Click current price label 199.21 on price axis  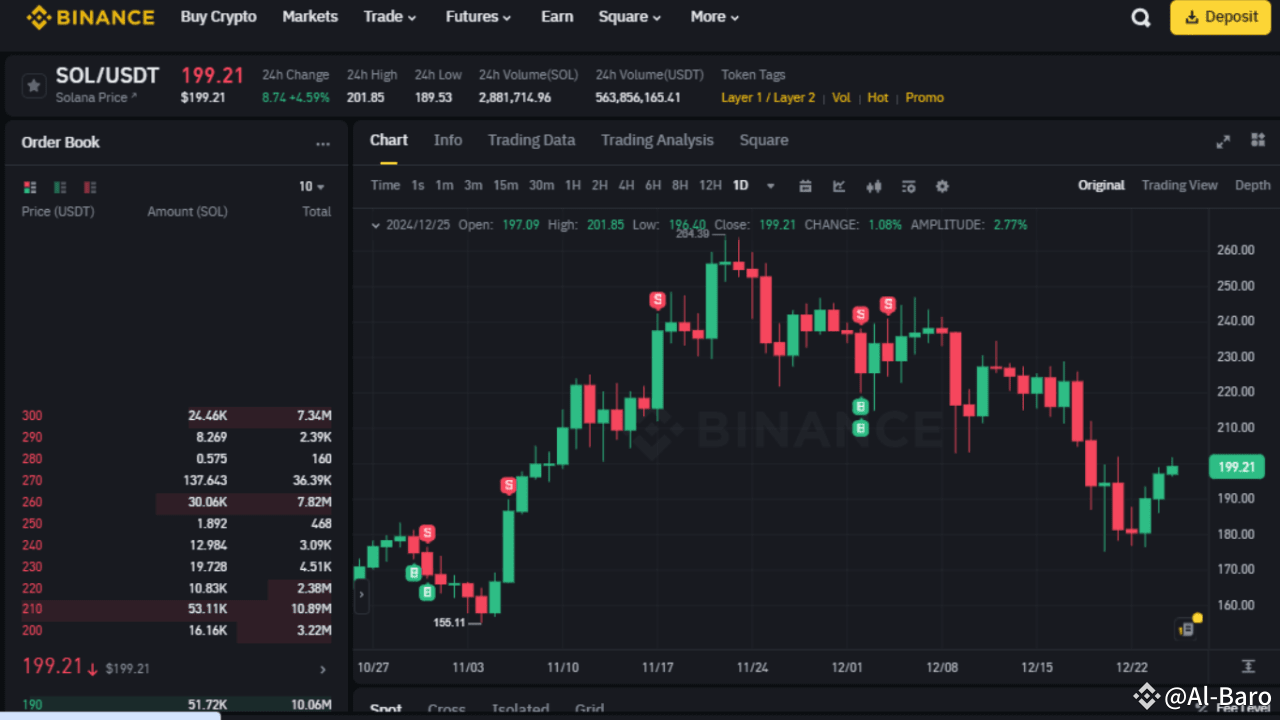[1236, 467]
